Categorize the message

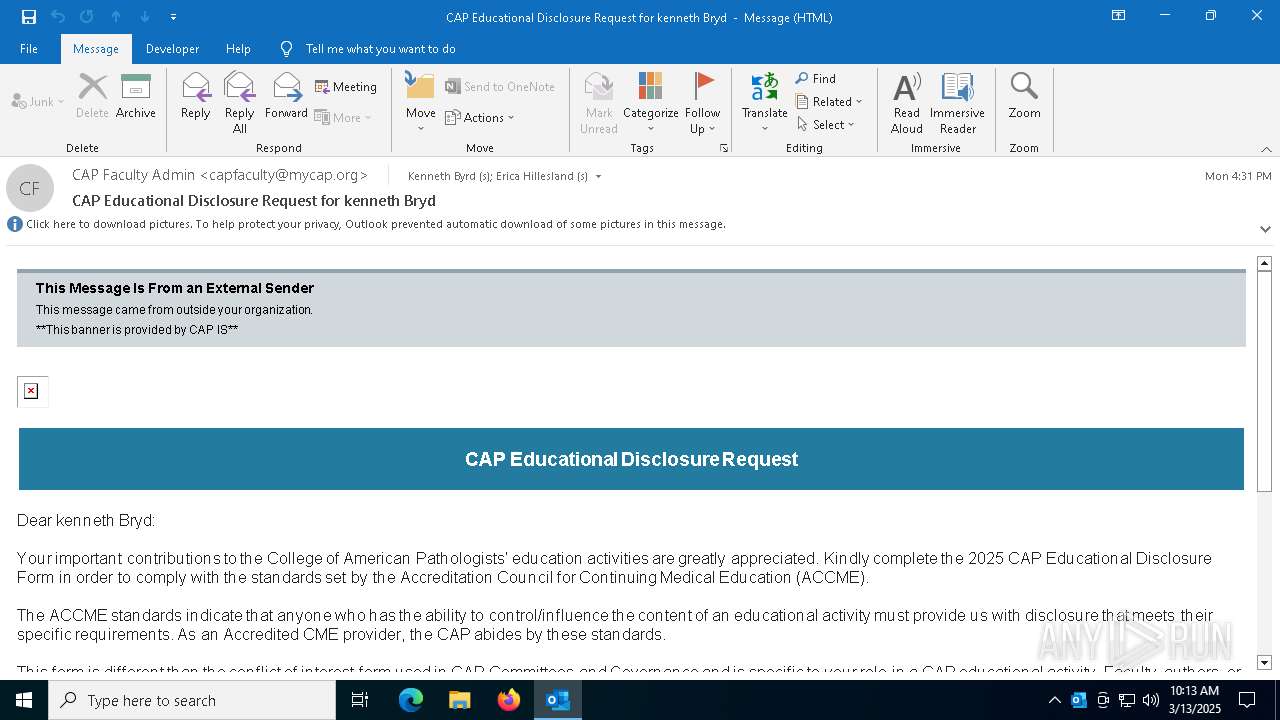tap(651, 103)
